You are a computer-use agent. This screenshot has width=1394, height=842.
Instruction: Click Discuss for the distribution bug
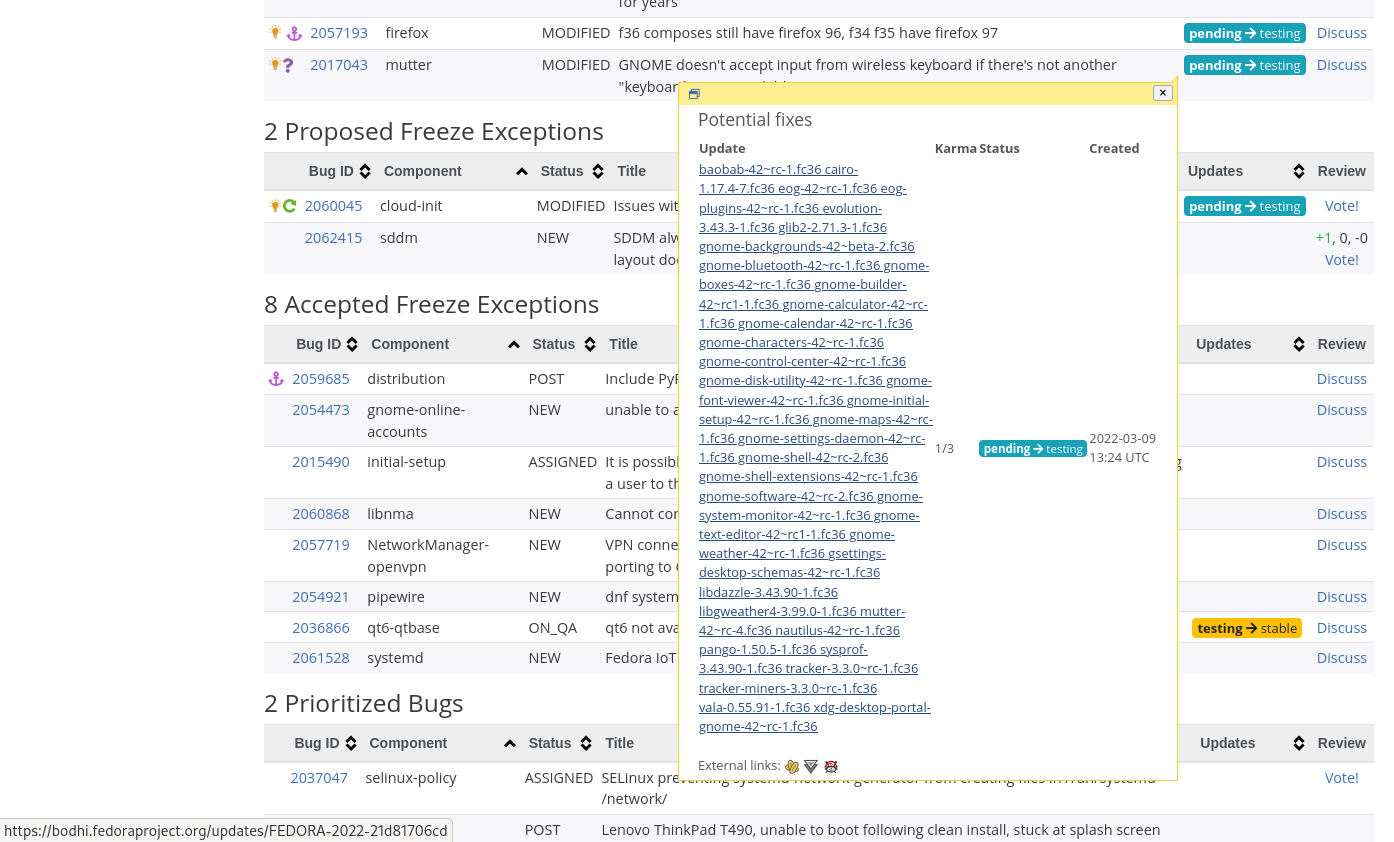(1342, 379)
